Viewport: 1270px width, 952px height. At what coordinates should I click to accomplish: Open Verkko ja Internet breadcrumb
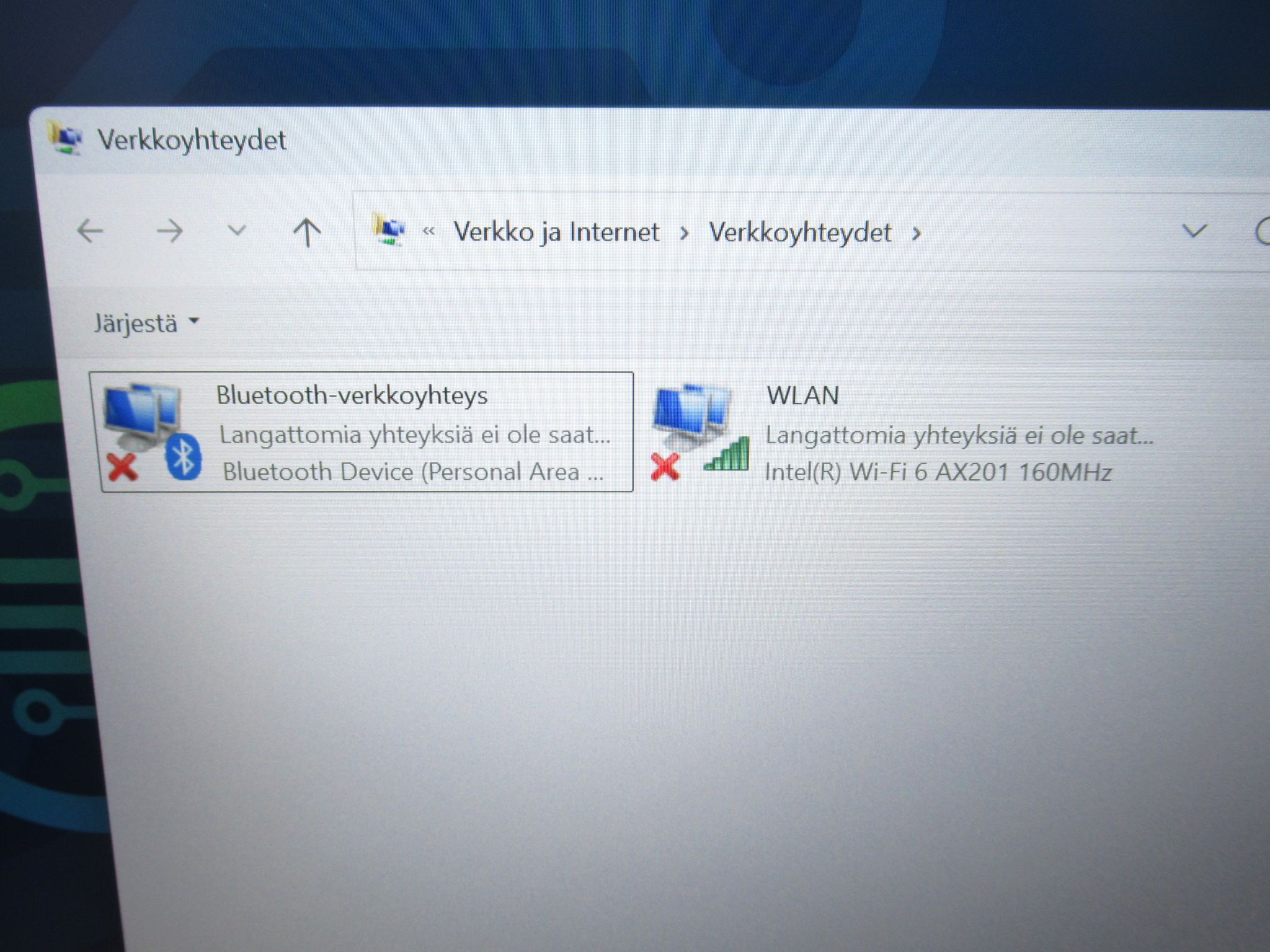pyautogui.click(x=556, y=232)
